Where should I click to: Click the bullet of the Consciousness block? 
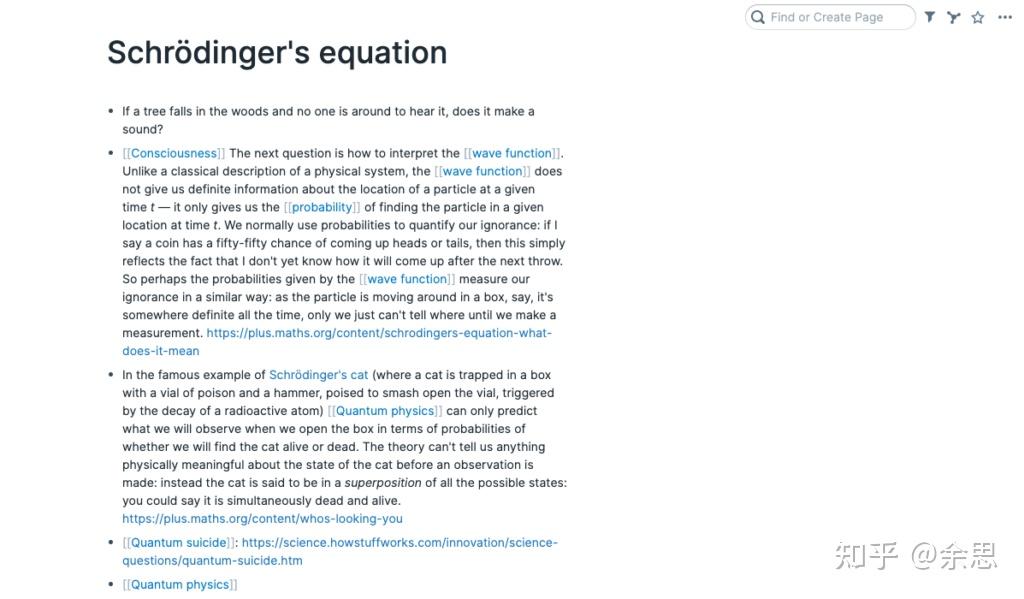tap(111, 153)
